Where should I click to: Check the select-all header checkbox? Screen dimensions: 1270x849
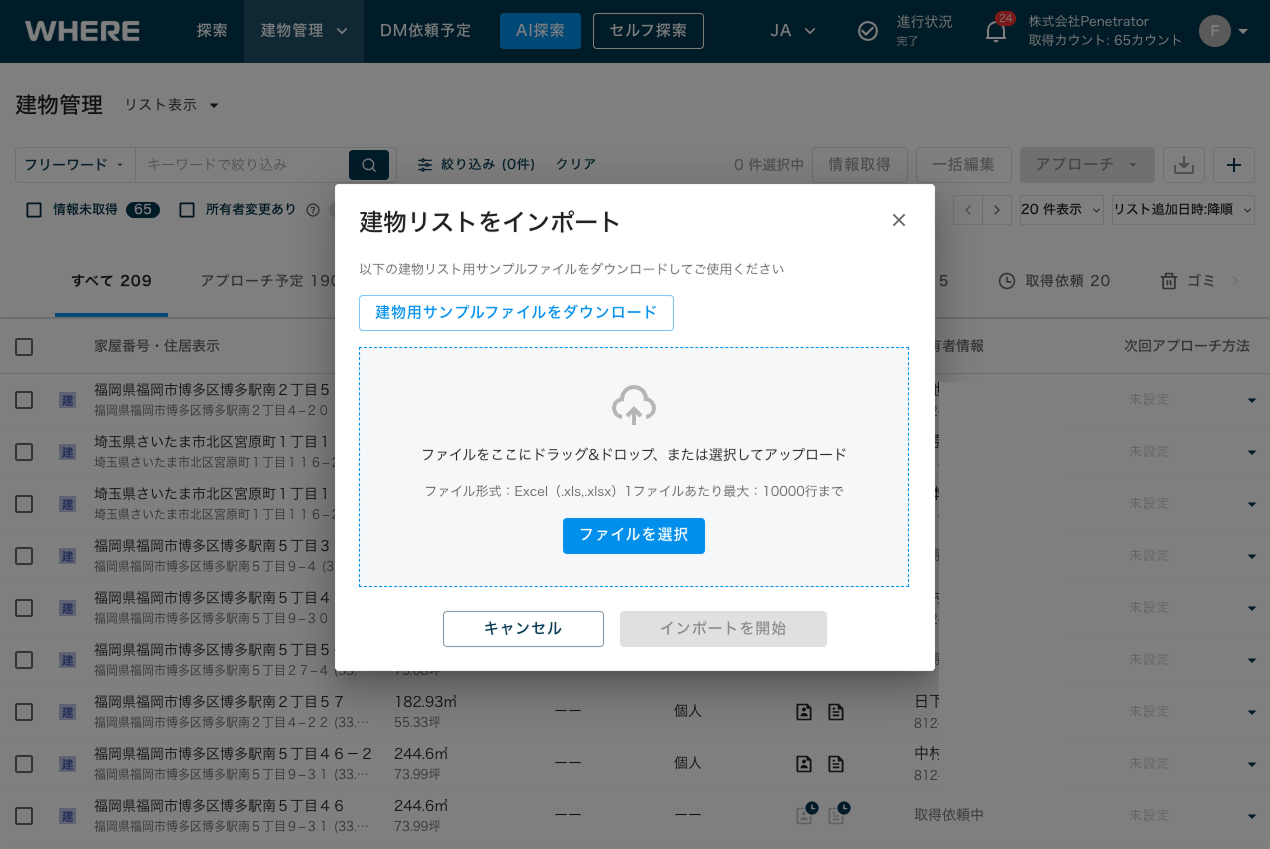24,347
